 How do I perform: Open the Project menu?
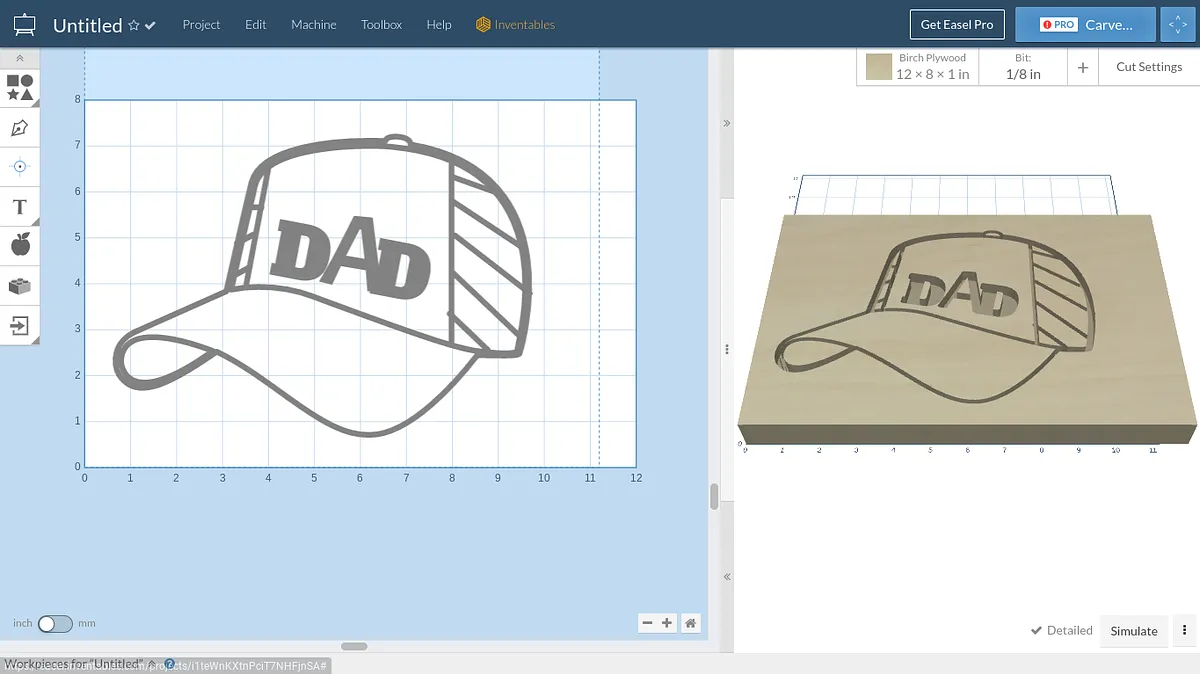(x=201, y=25)
